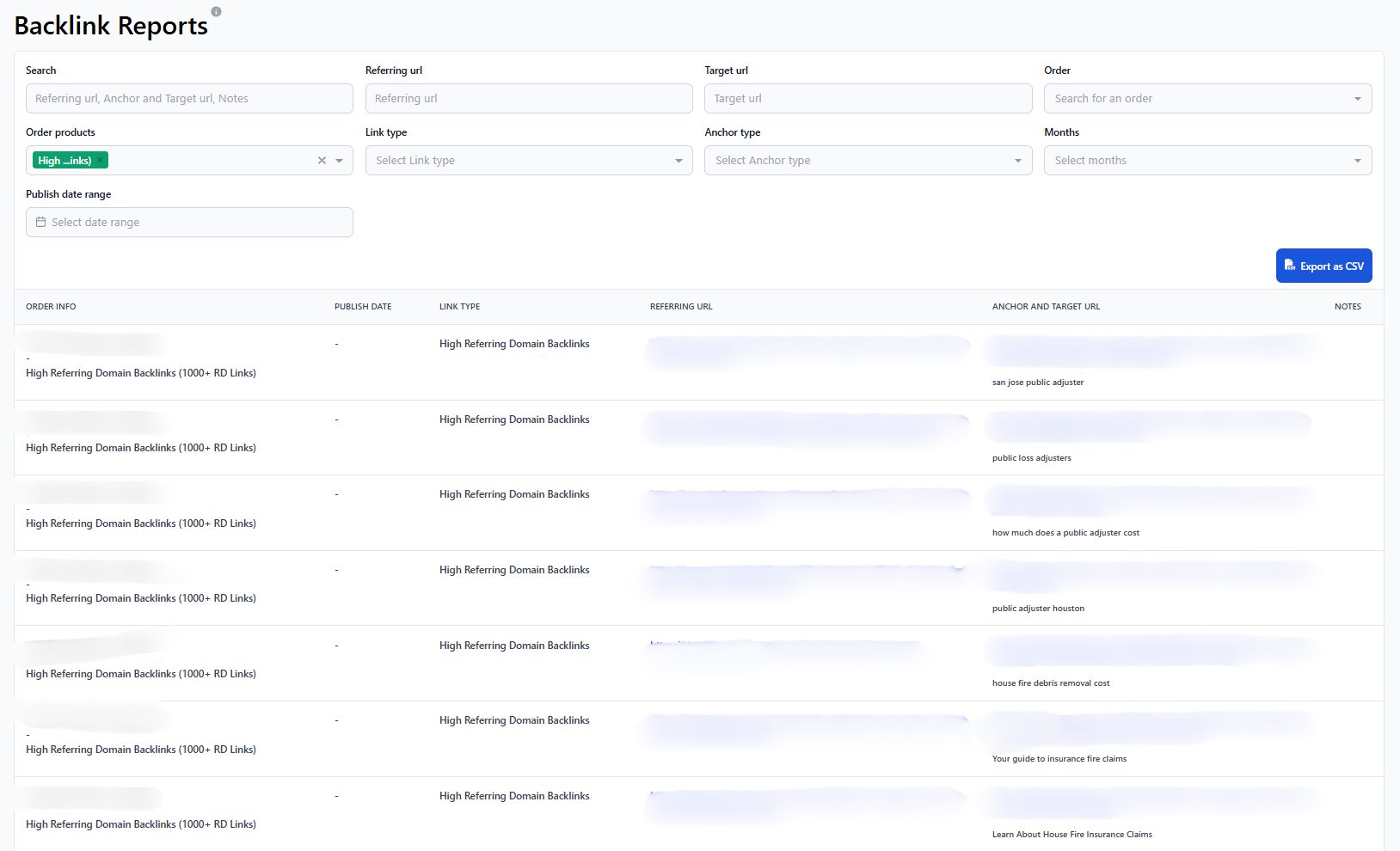Click the NOTES column header

tap(1348, 307)
